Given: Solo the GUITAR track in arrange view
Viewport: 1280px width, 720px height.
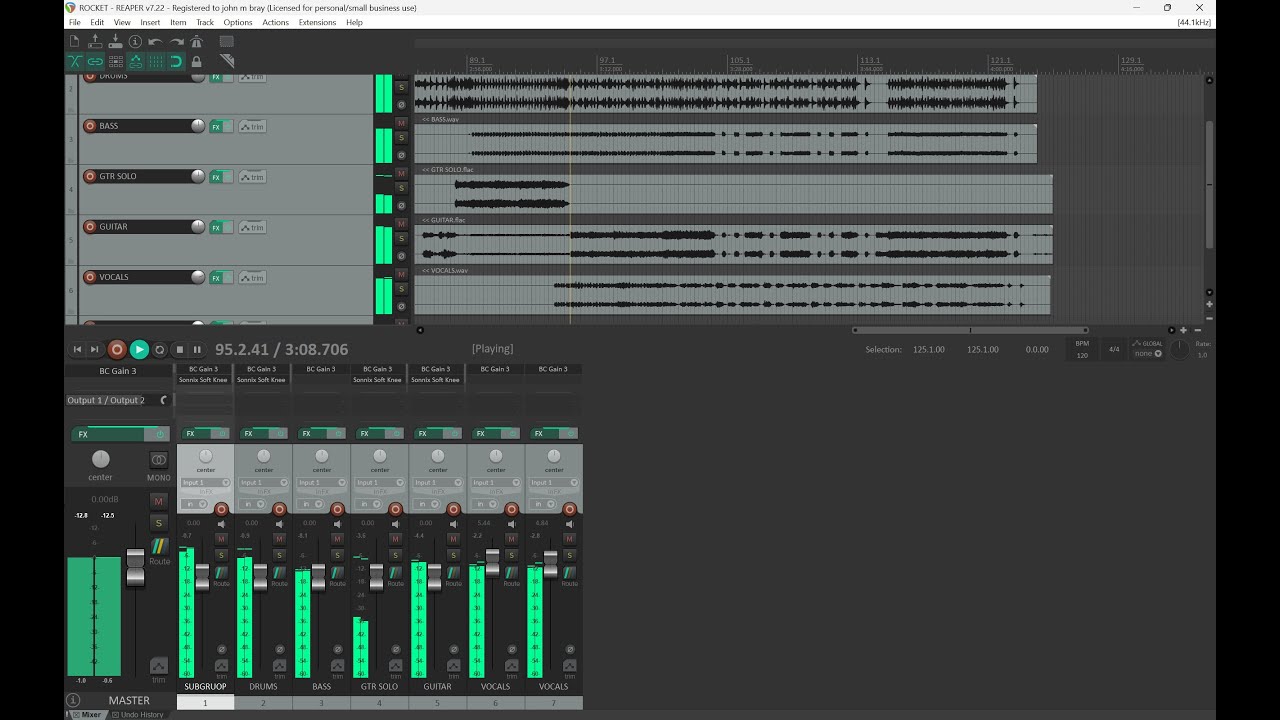Looking at the screenshot, I should pos(401,239).
